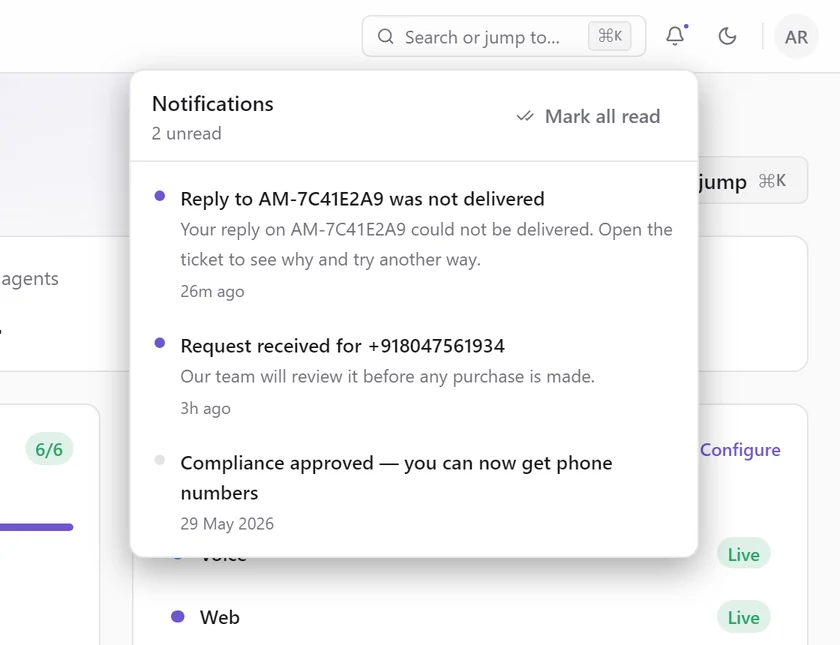The image size is (840, 645).
Task: Click the 6/6 status badge
Action: coord(49,449)
